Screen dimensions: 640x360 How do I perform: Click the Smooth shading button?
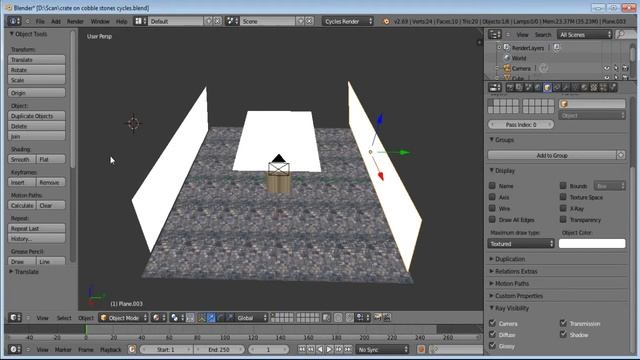click(x=22, y=159)
